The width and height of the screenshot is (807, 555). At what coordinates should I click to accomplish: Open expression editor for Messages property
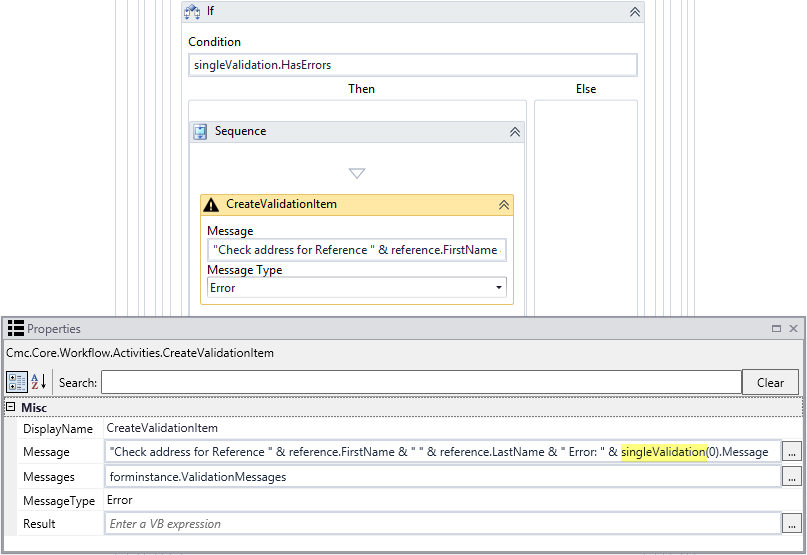pos(792,477)
